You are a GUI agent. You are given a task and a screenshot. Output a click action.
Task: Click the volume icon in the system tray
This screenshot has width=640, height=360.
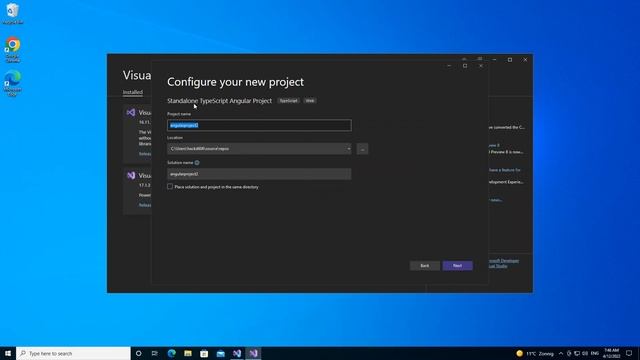(585, 353)
